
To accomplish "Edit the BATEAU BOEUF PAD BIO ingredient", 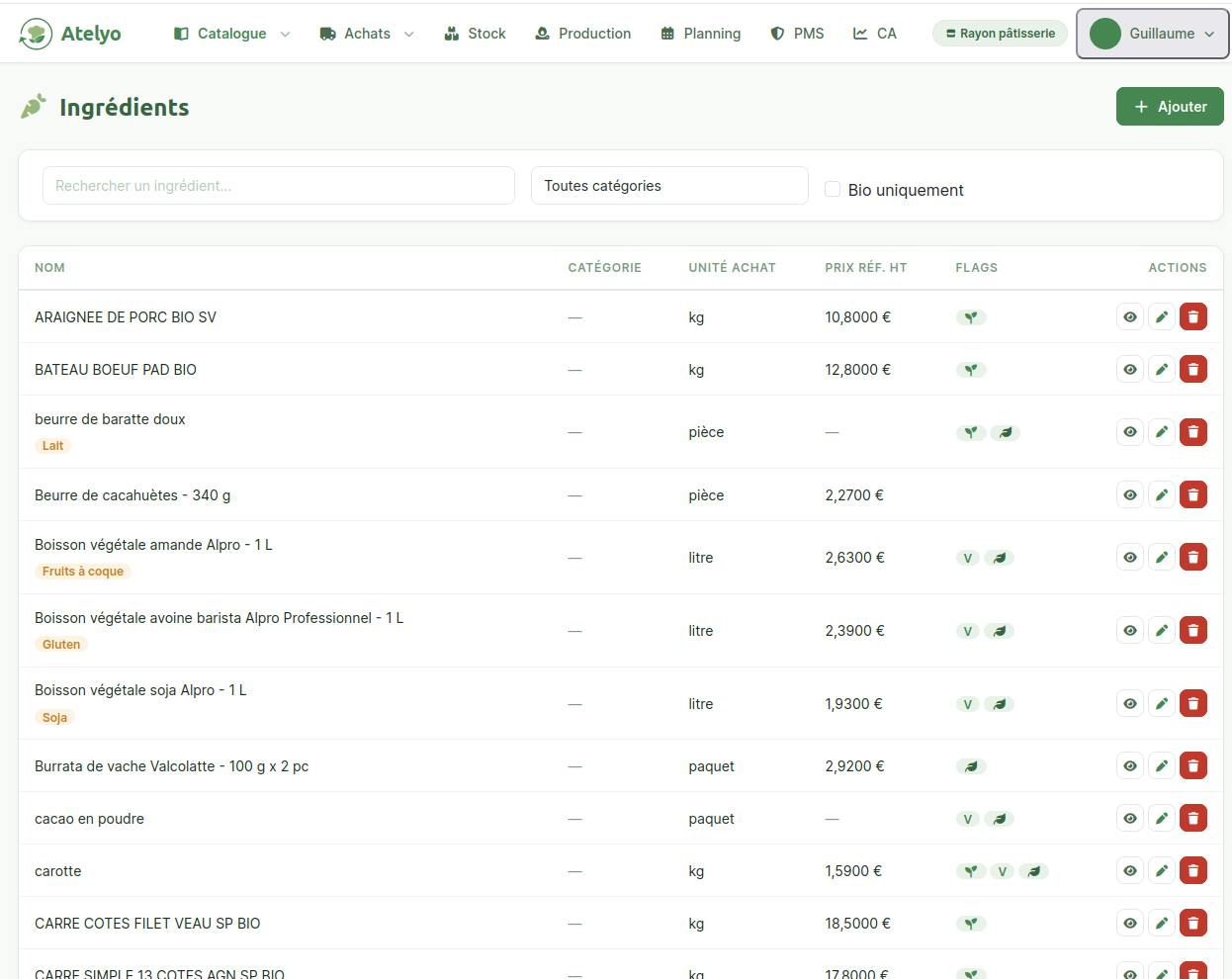I will 1161,370.
